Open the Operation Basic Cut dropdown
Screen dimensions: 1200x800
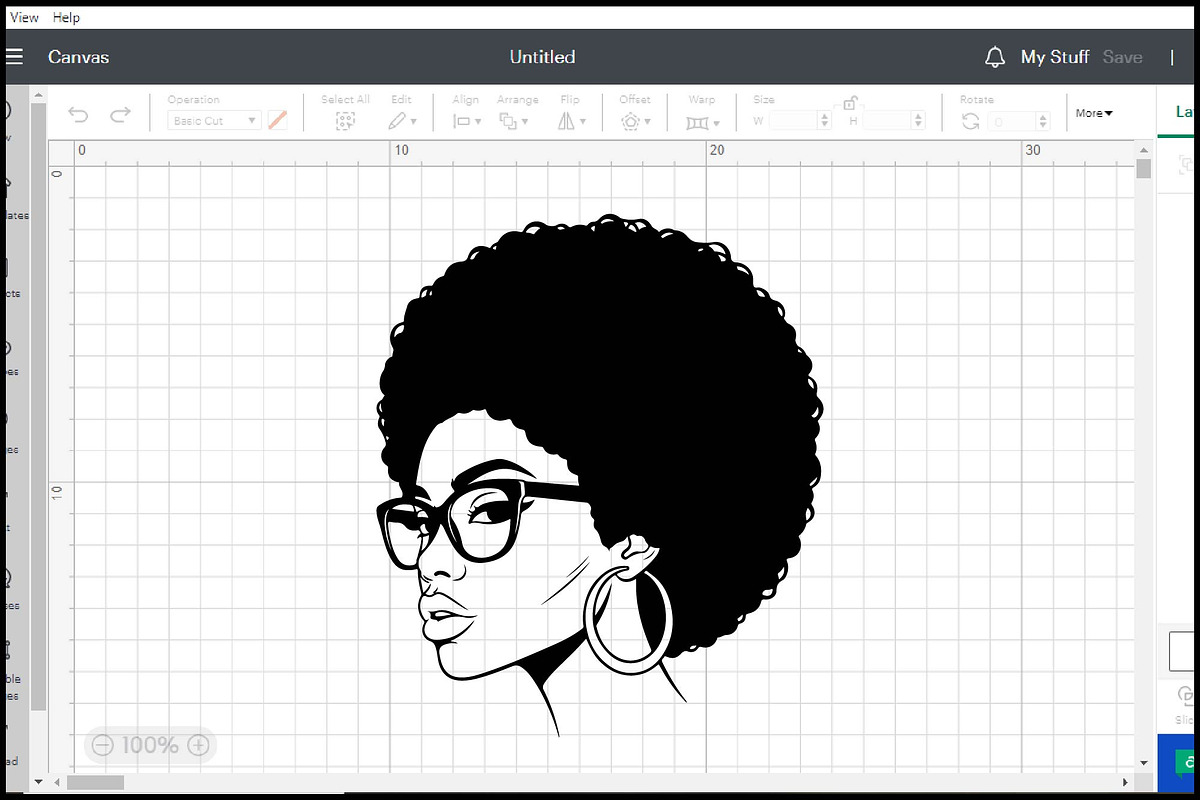tap(214, 121)
